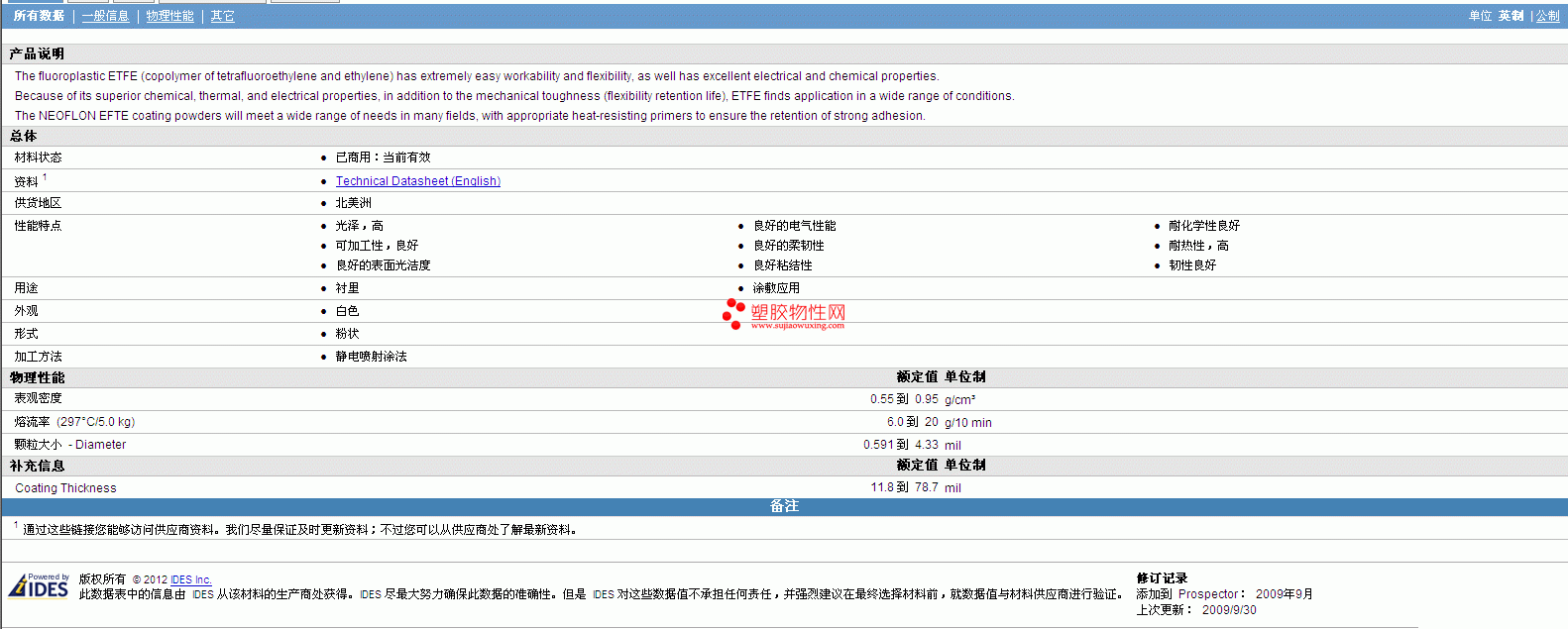This screenshot has height=629, width=1568.
Task: Click the 版权所有 © 2012 text
Action: (123, 579)
